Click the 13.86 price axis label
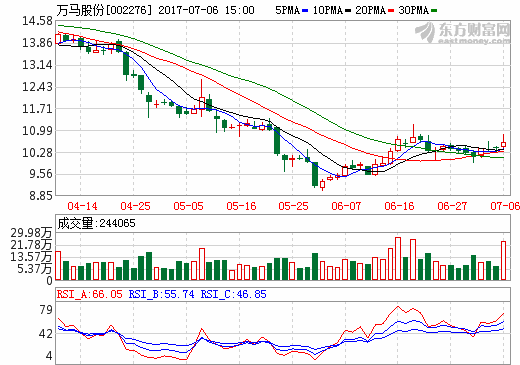This screenshot has width=520, height=365. [37, 43]
